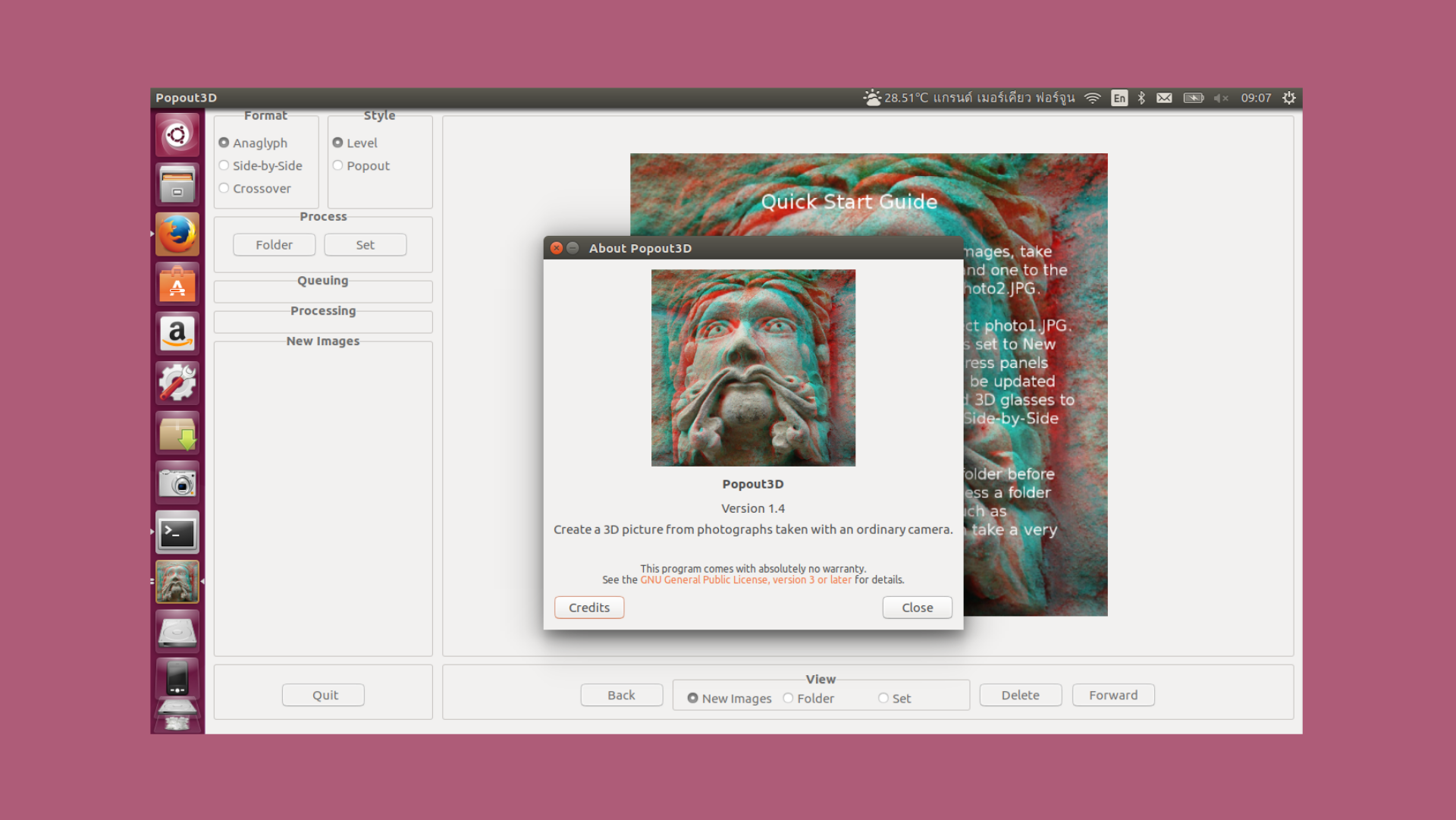1456x820 pixels.
Task: Click the Process Folder button
Action: (274, 245)
